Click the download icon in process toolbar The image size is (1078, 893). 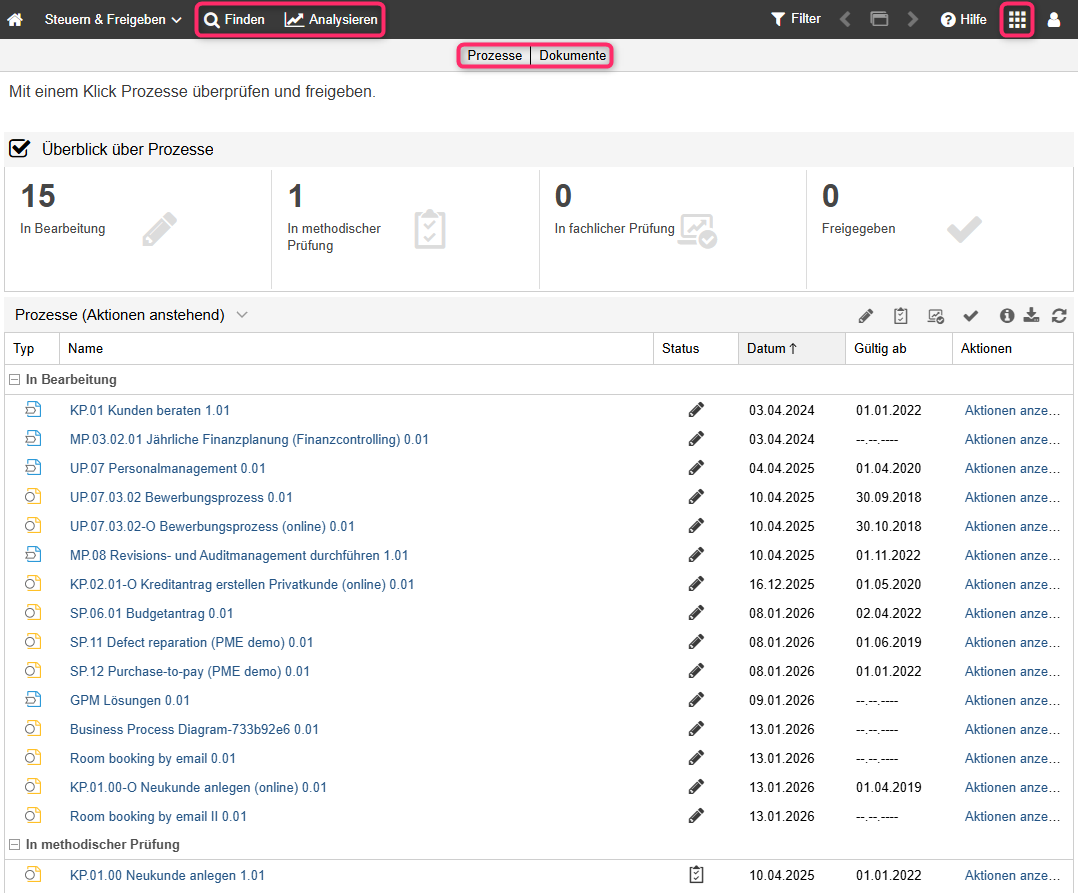(x=1033, y=316)
